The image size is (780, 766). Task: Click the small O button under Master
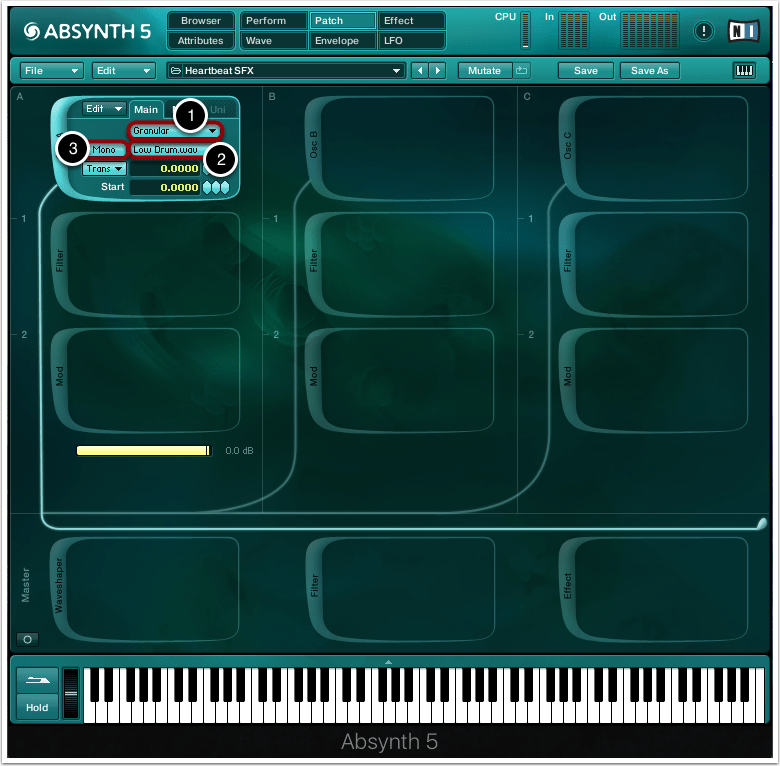(x=27, y=639)
